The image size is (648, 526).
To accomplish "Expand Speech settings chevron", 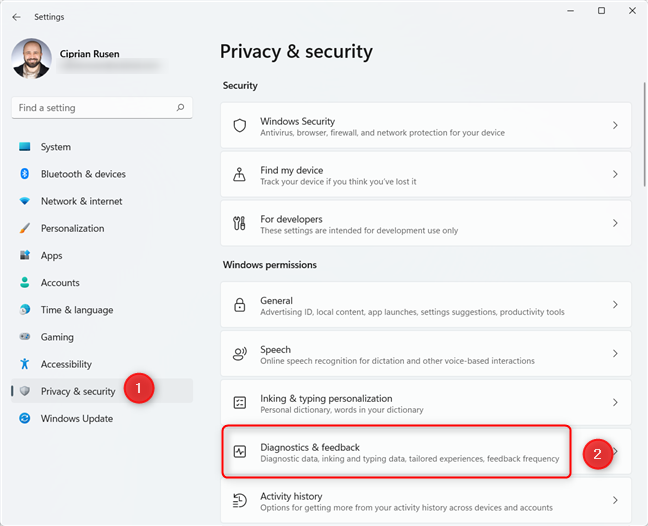I will (615, 354).
